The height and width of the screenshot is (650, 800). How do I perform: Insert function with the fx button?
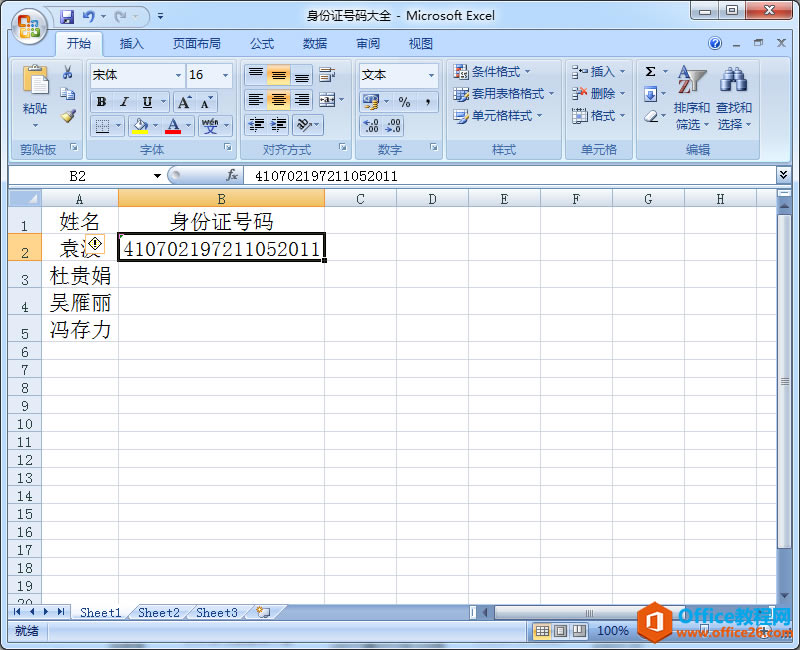click(232, 176)
